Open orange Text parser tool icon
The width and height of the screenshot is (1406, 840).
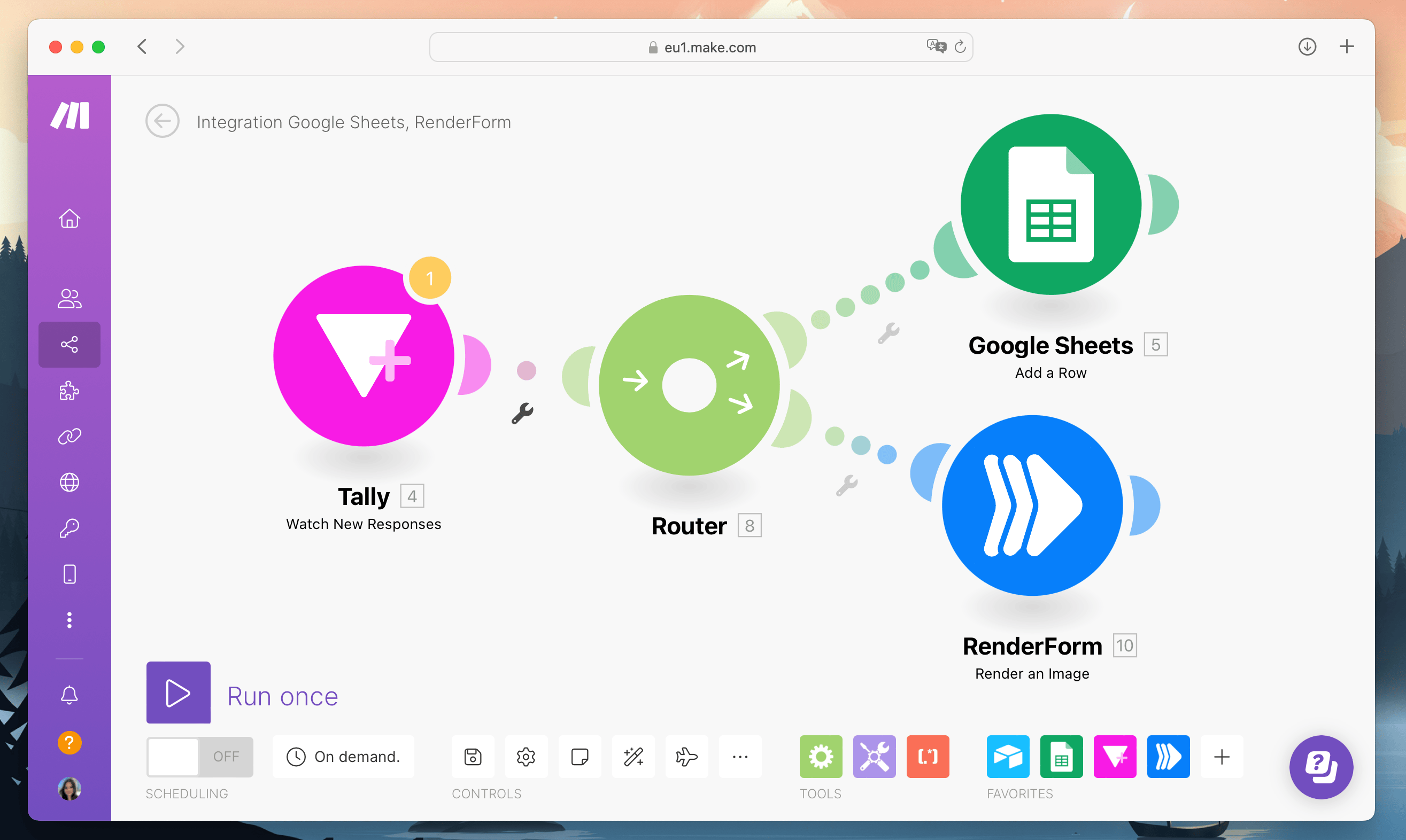(928, 757)
